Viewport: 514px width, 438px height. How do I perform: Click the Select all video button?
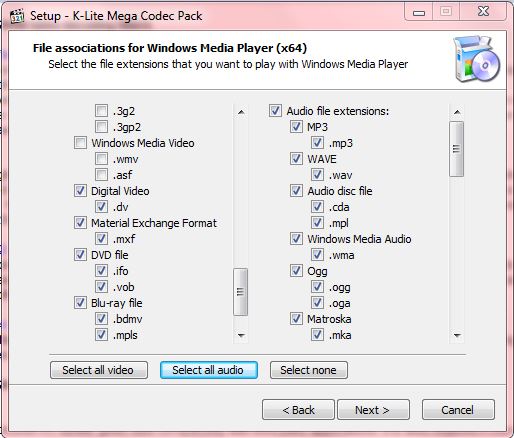pos(99,370)
